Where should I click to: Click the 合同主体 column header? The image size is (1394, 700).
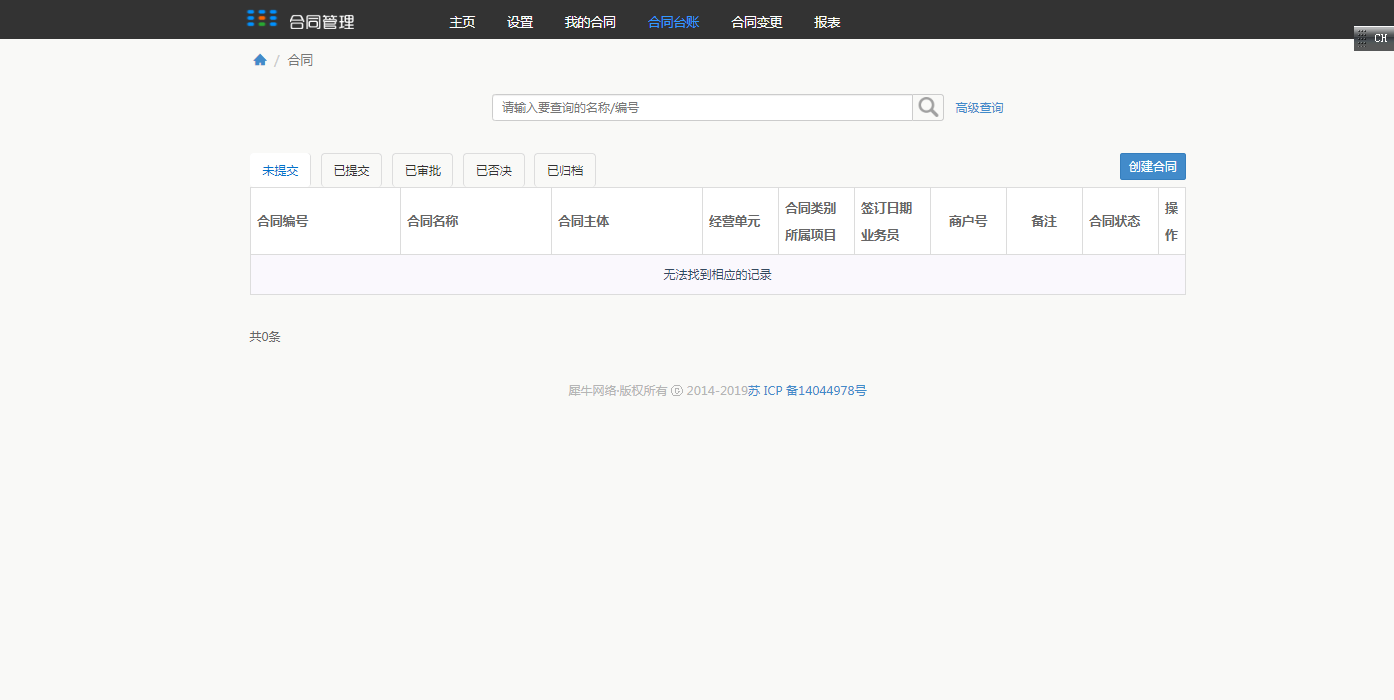pos(627,221)
